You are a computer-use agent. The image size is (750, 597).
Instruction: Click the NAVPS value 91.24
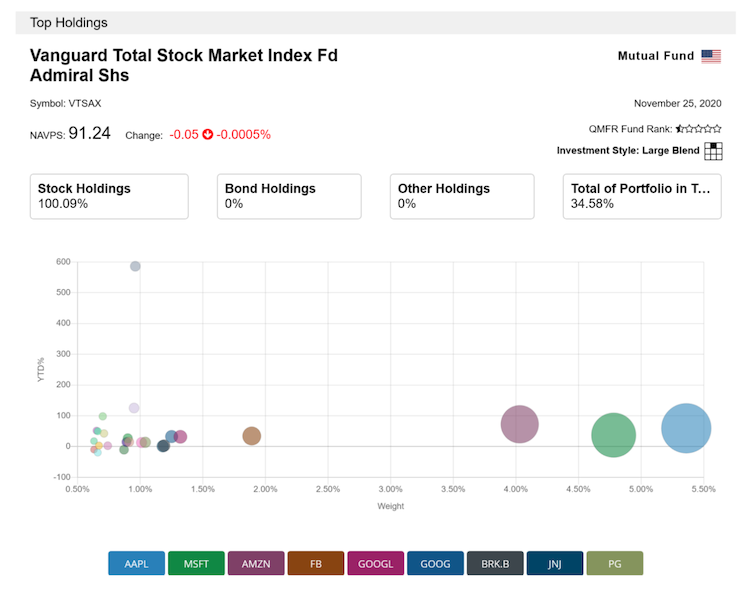point(89,133)
